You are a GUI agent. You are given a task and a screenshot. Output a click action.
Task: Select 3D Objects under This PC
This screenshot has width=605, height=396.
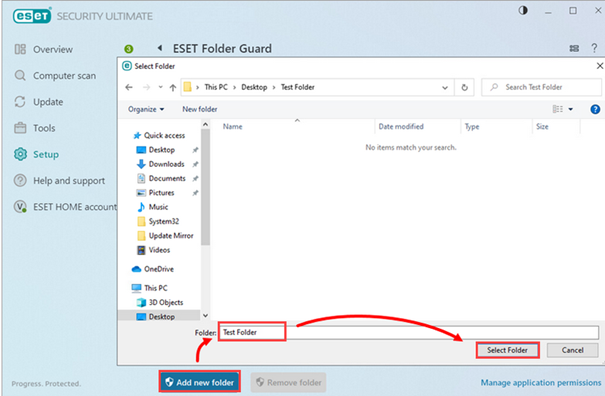click(x=166, y=302)
